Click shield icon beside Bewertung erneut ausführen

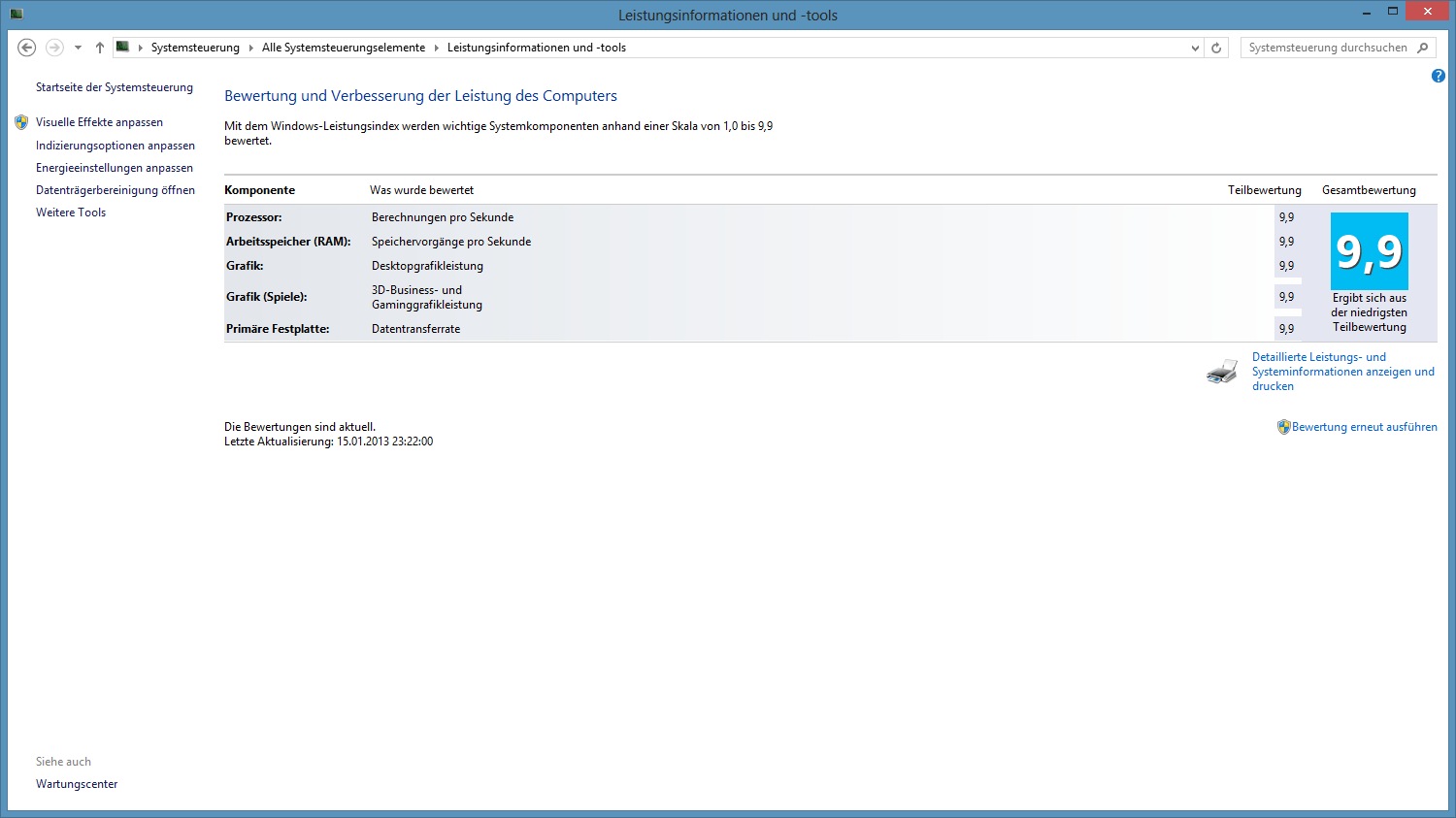click(x=1284, y=427)
